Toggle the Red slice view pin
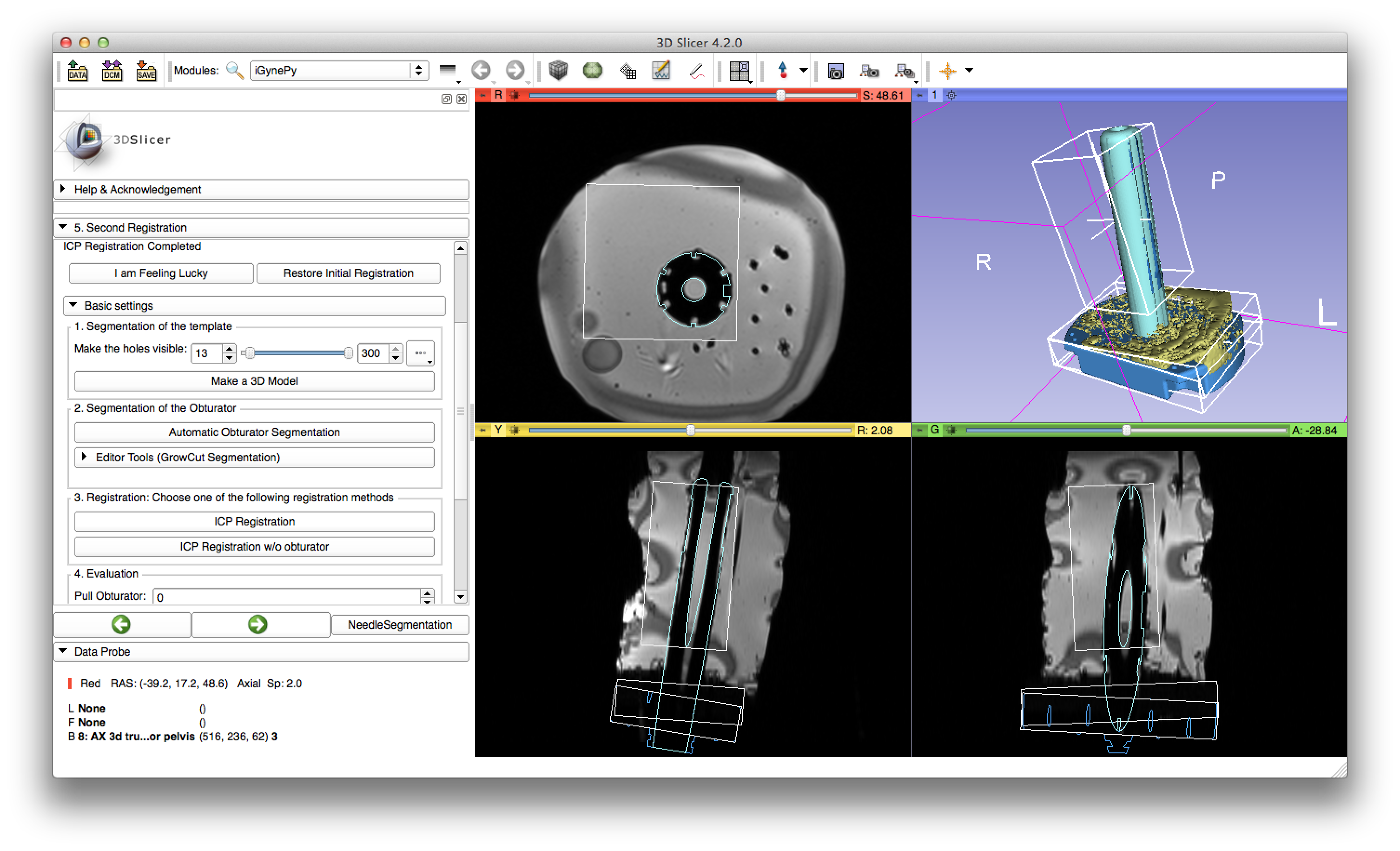 click(x=482, y=95)
